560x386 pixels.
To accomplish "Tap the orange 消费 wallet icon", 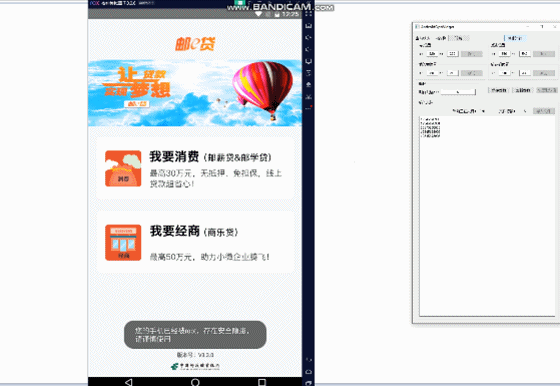I will (x=123, y=169).
